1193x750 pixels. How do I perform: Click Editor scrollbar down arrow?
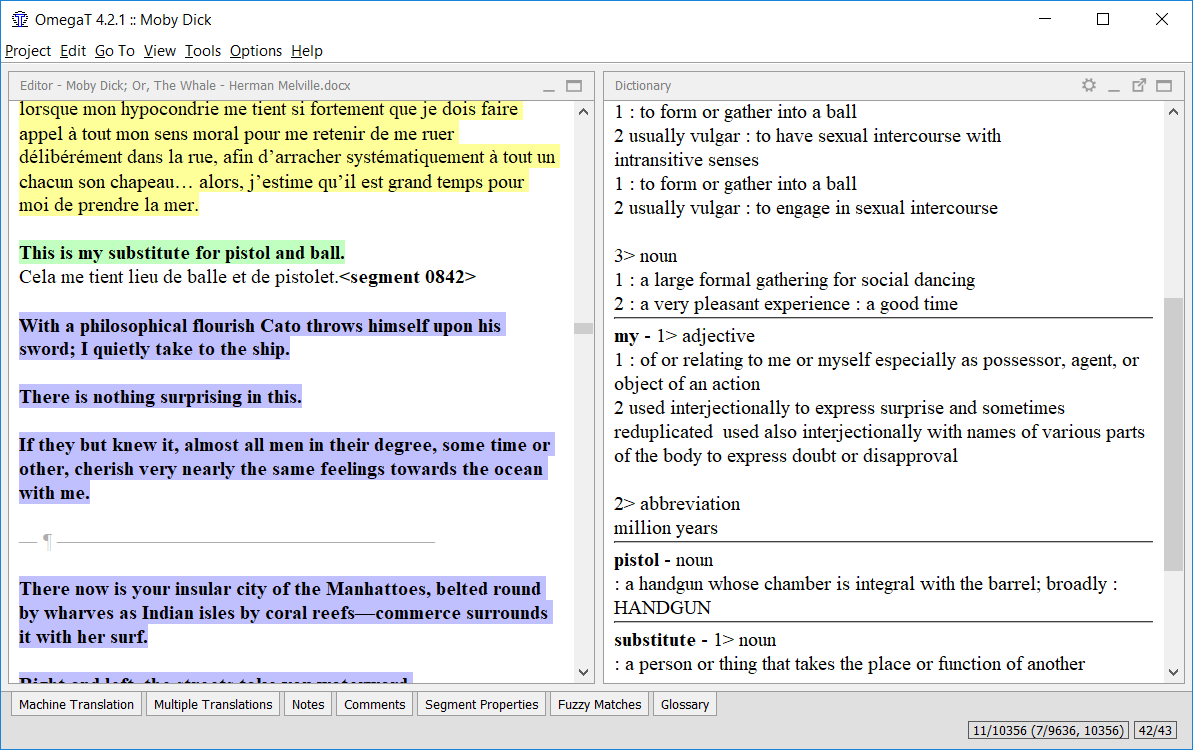[x=584, y=672]
